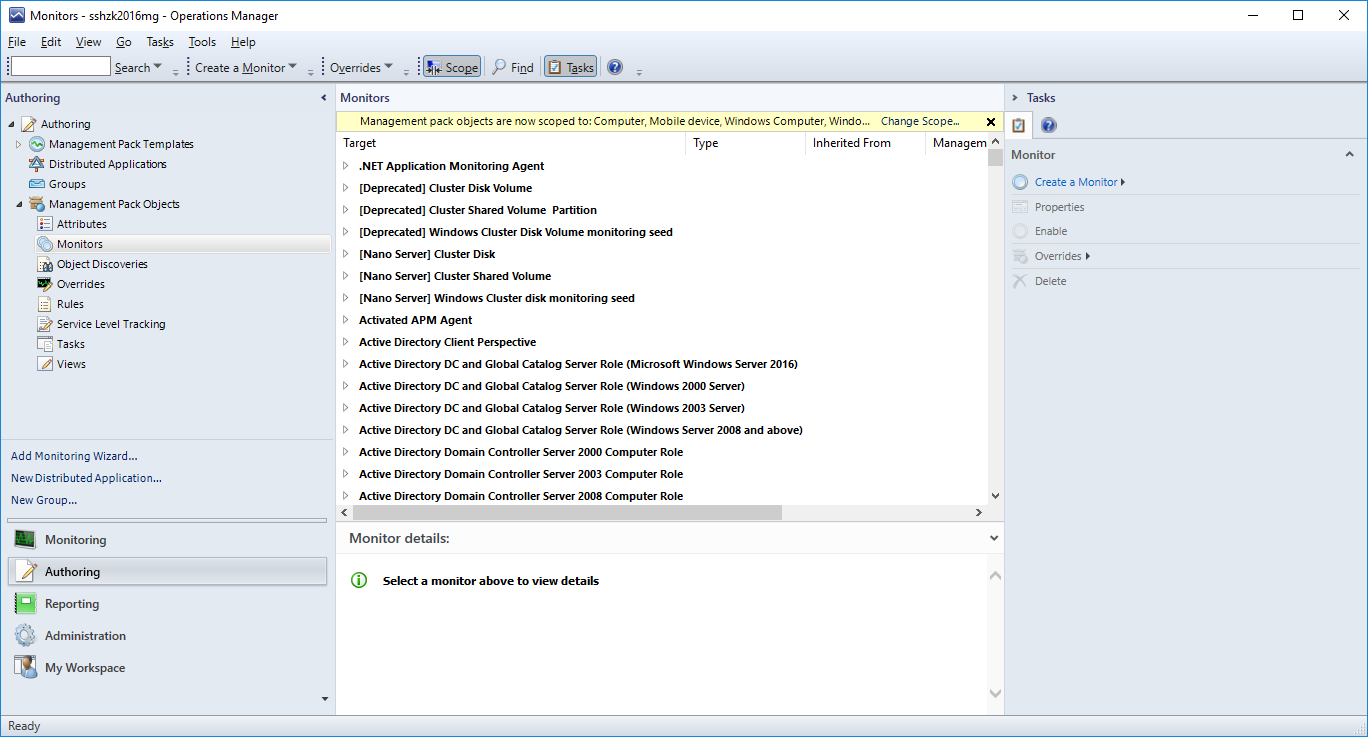Click the Distributed Applications icon

37,164
